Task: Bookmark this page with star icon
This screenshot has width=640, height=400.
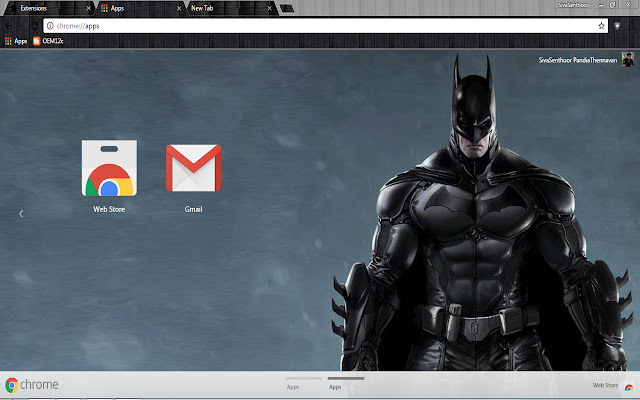Action: (x=601, y=26)
